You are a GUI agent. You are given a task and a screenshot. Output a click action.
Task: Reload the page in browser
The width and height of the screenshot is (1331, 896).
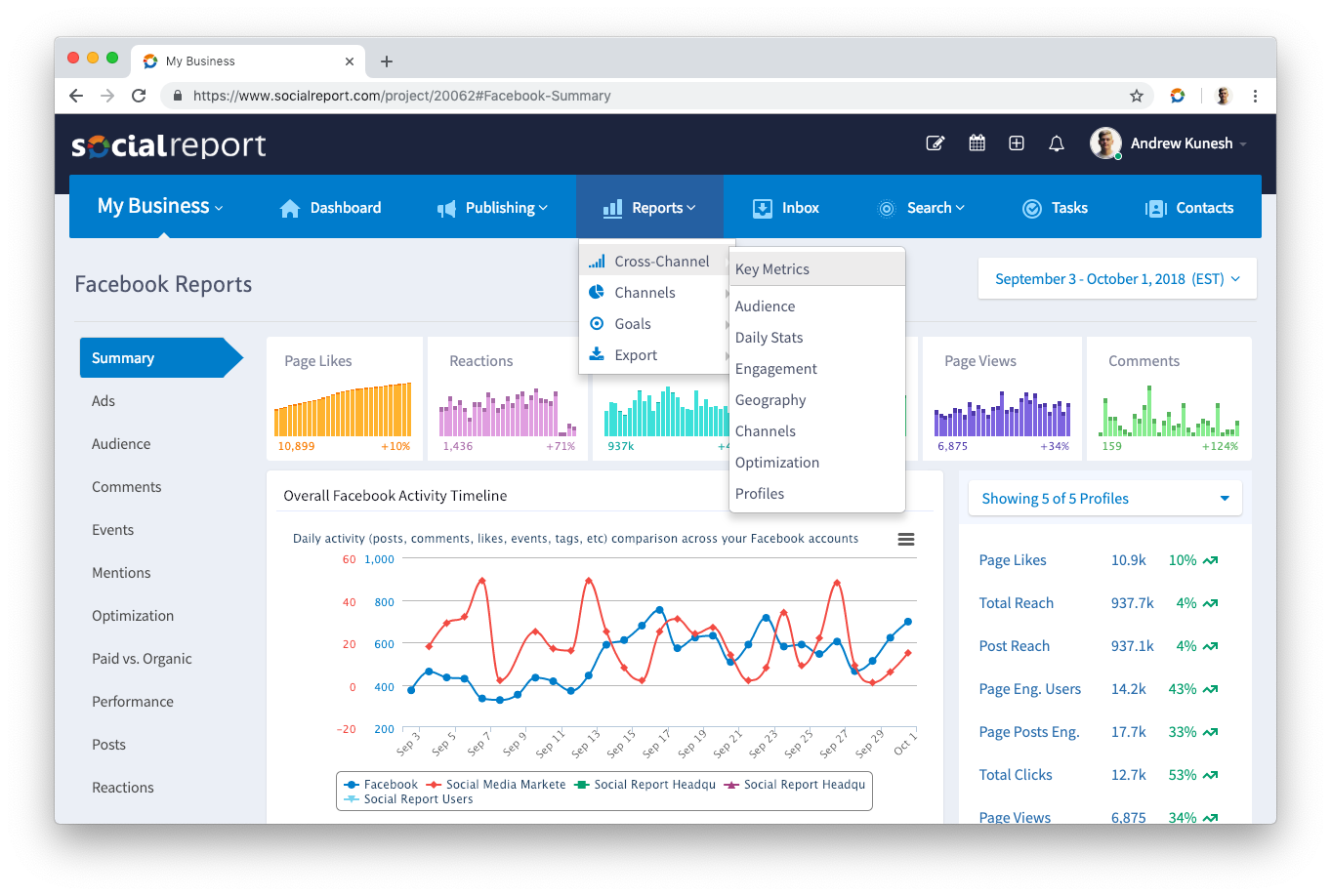pos(139,96)
